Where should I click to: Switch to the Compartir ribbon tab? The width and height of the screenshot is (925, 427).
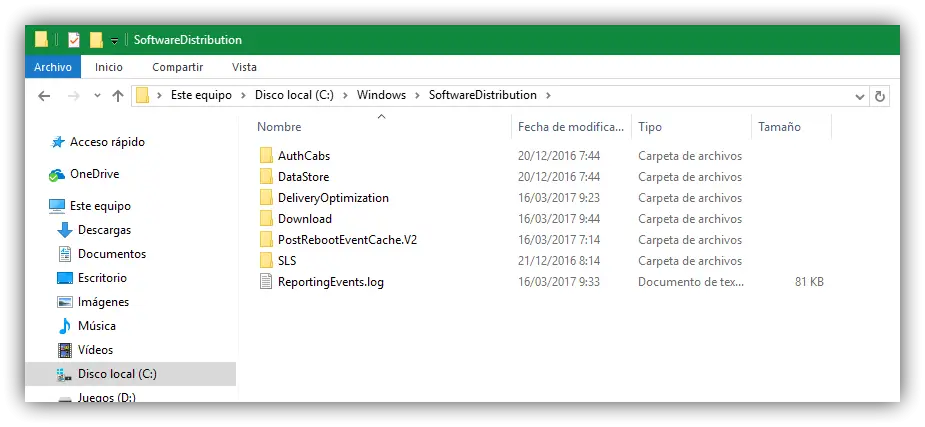pyautogui.click(x=178, y=67)
